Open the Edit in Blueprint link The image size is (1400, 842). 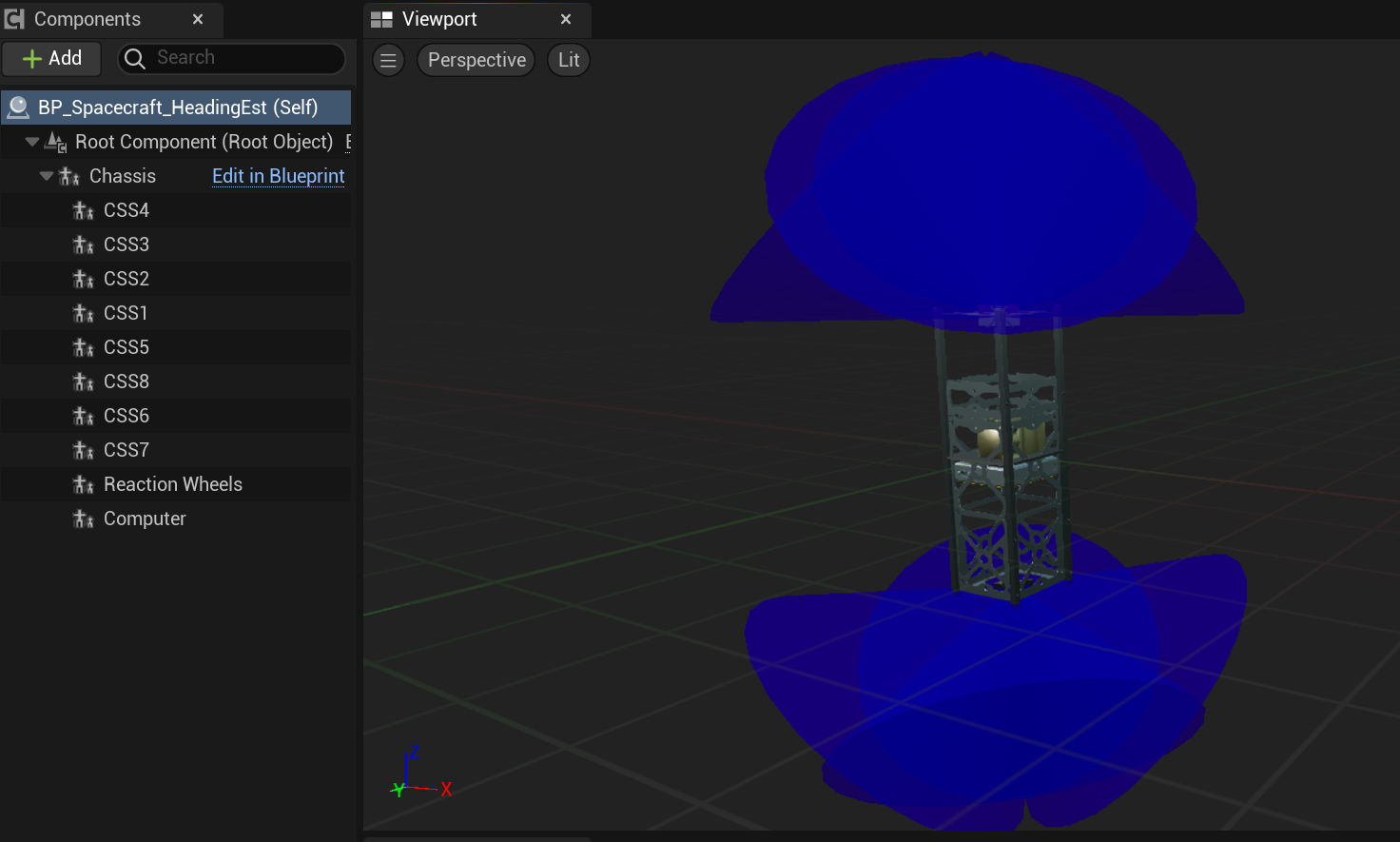click(278, 176)
